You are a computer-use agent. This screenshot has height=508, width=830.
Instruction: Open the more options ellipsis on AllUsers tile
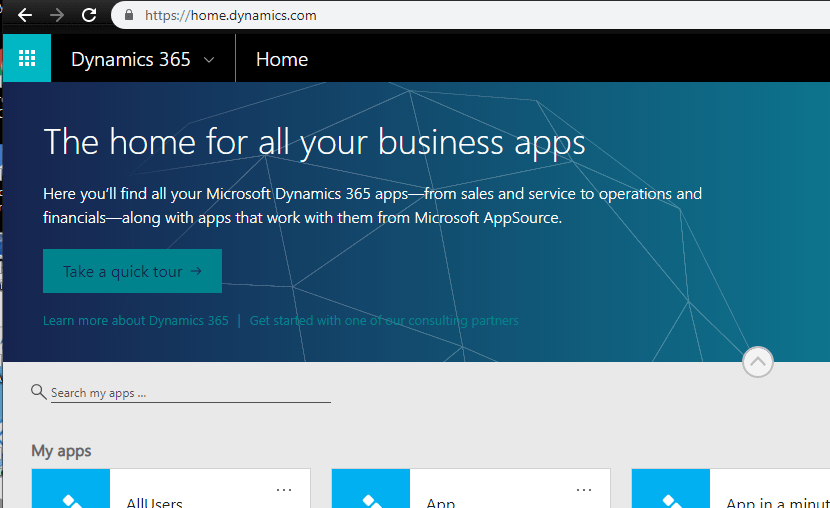coord(284,490)
